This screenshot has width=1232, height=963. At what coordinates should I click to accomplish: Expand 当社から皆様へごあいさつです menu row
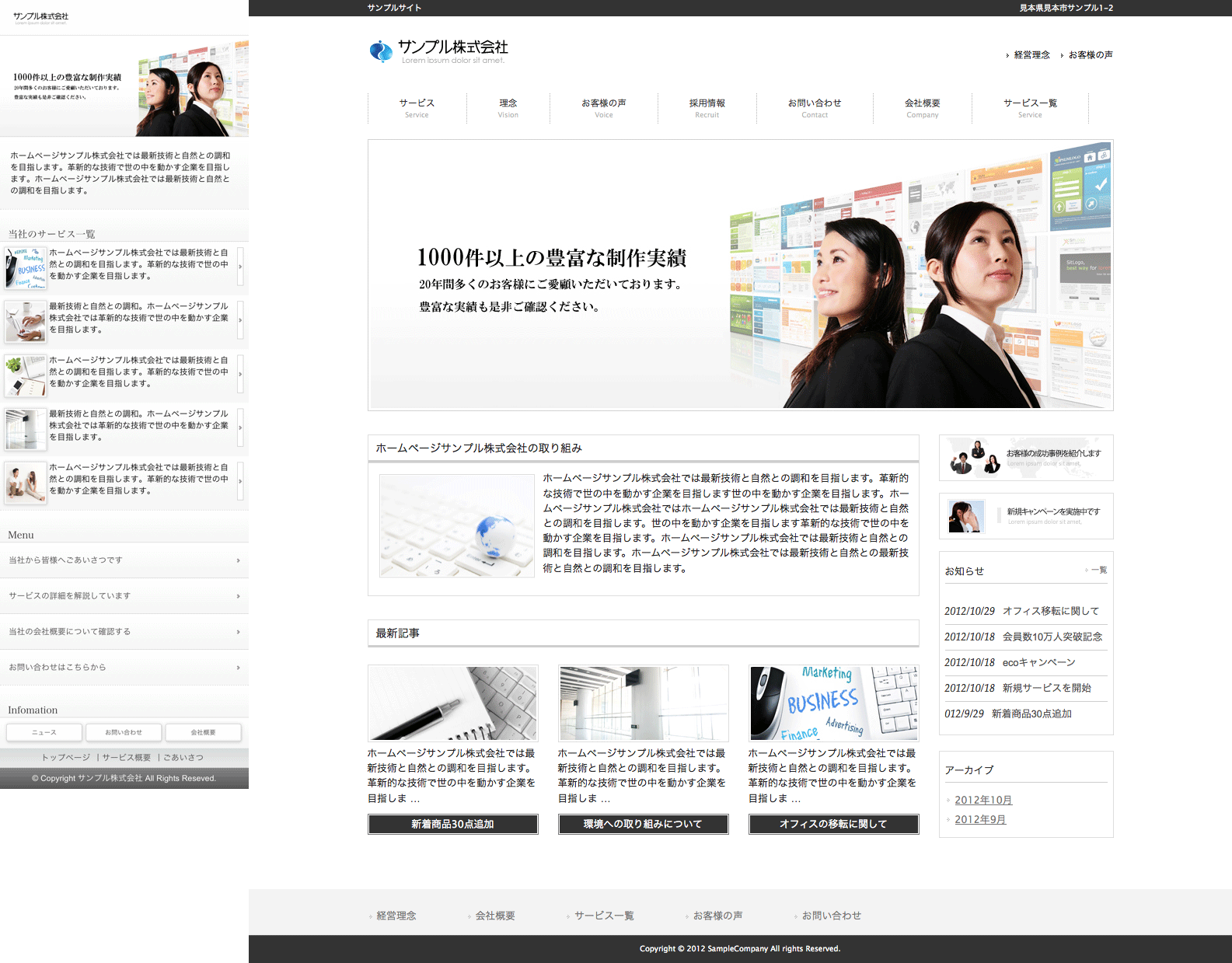(238, 560)
